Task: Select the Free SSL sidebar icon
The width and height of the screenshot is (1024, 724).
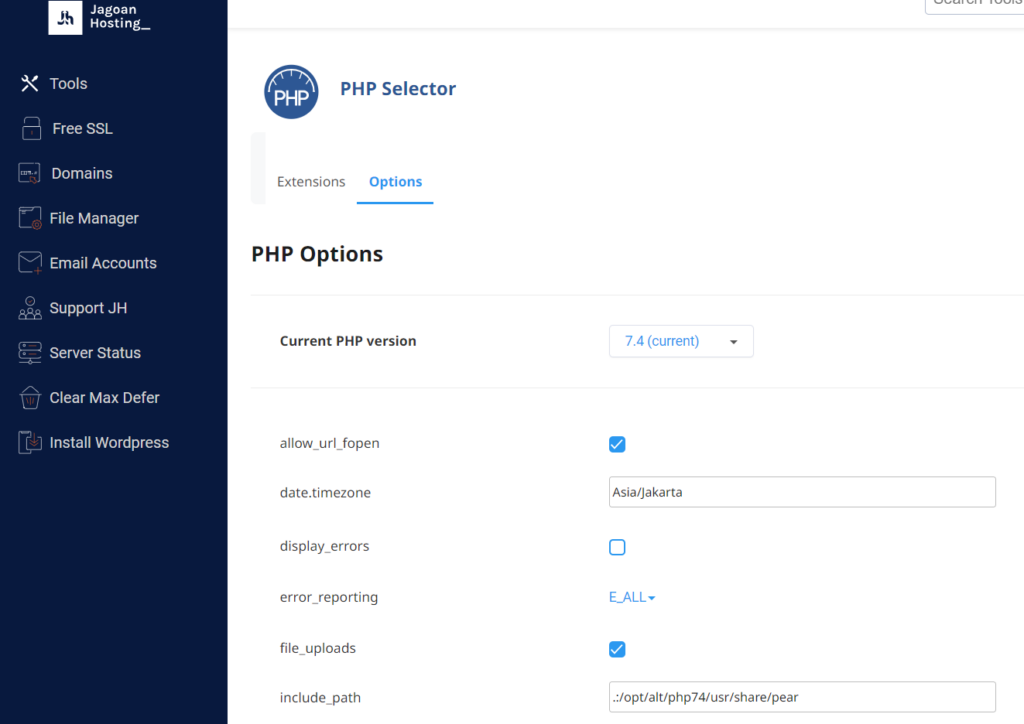Action: [31, 128]
